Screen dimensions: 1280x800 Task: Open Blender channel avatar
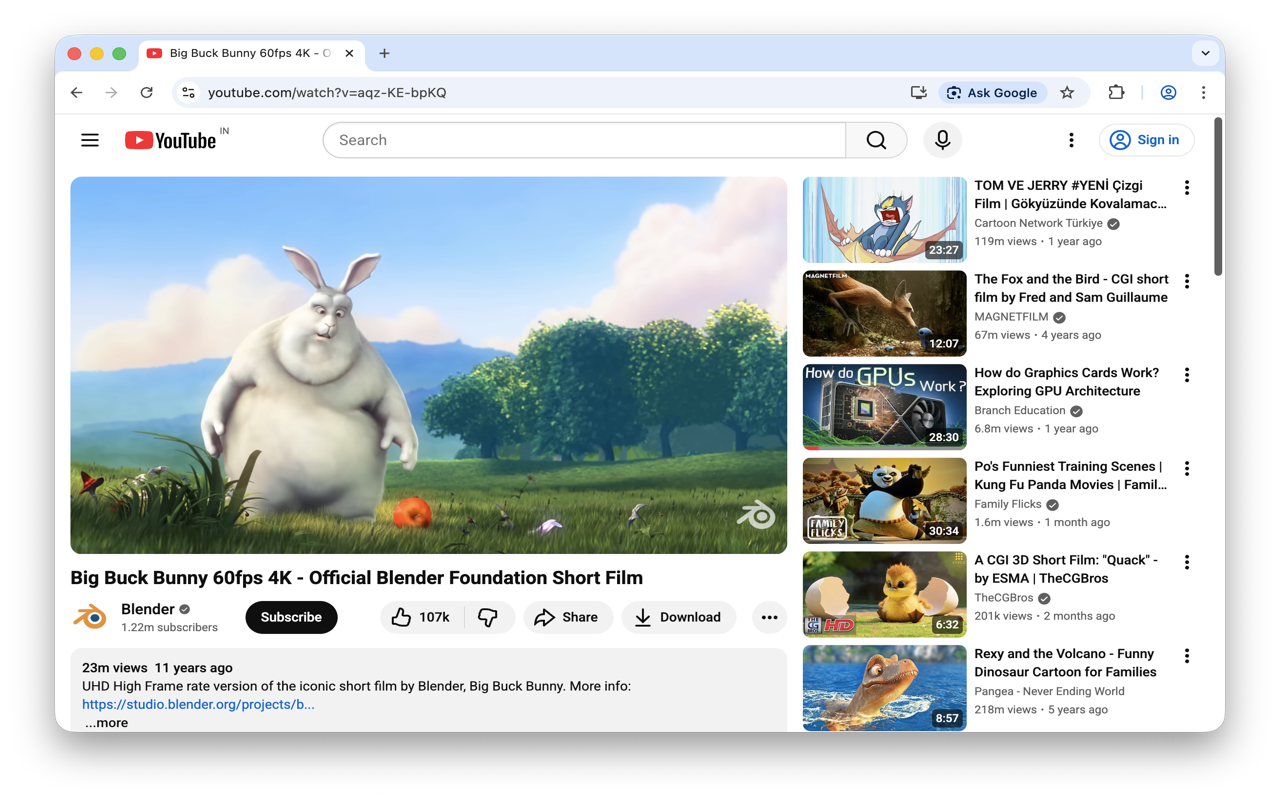[90, 617]
